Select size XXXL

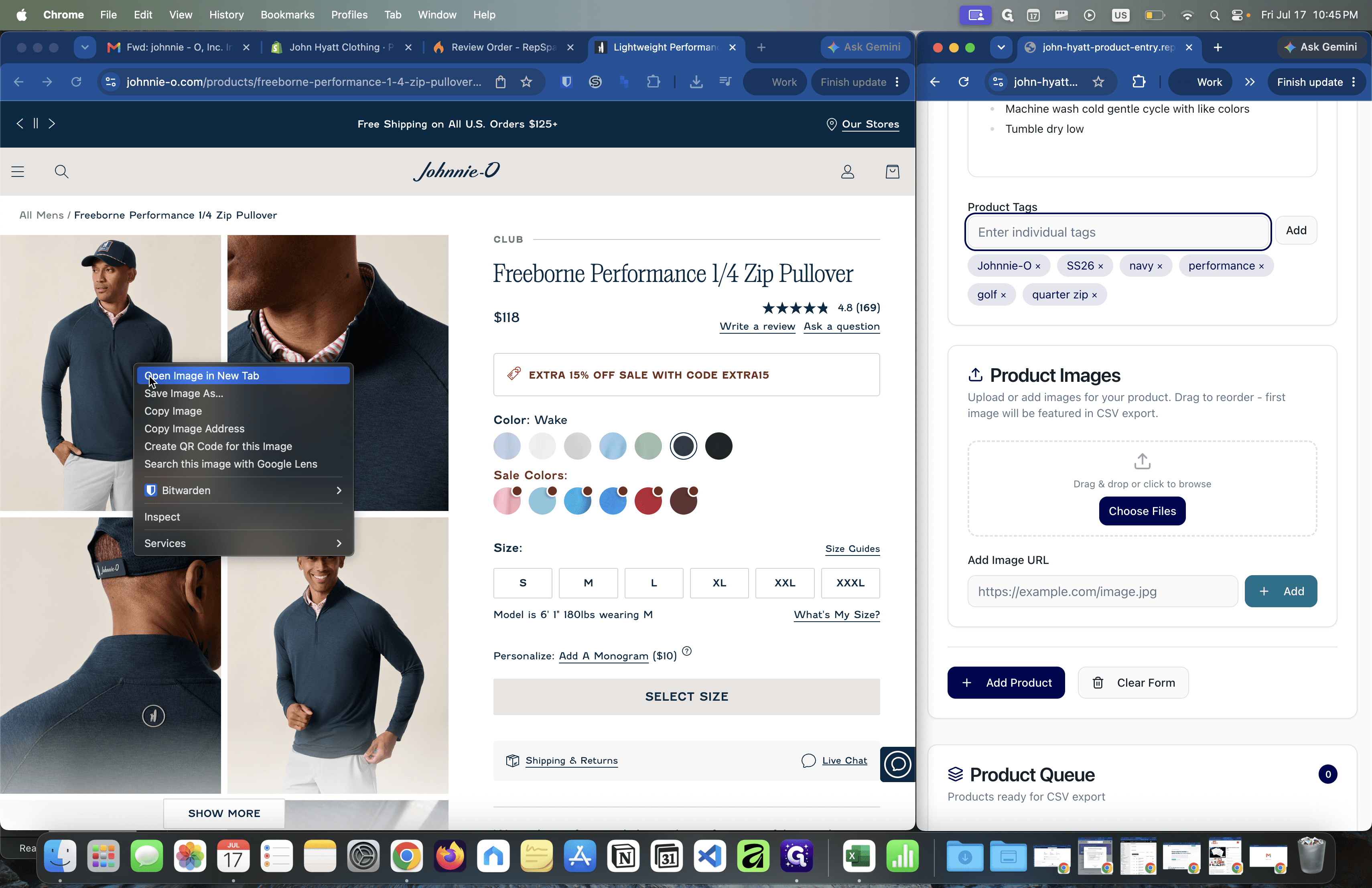coord(850,583)
